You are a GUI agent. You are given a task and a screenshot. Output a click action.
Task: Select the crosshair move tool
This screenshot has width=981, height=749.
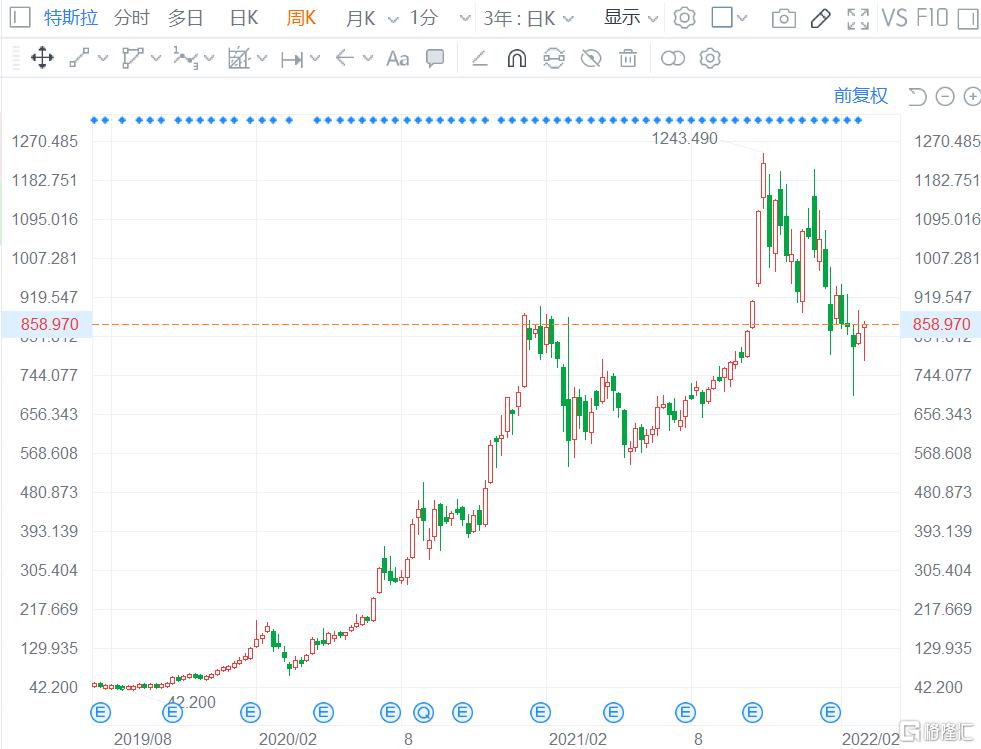click(42, 58)
